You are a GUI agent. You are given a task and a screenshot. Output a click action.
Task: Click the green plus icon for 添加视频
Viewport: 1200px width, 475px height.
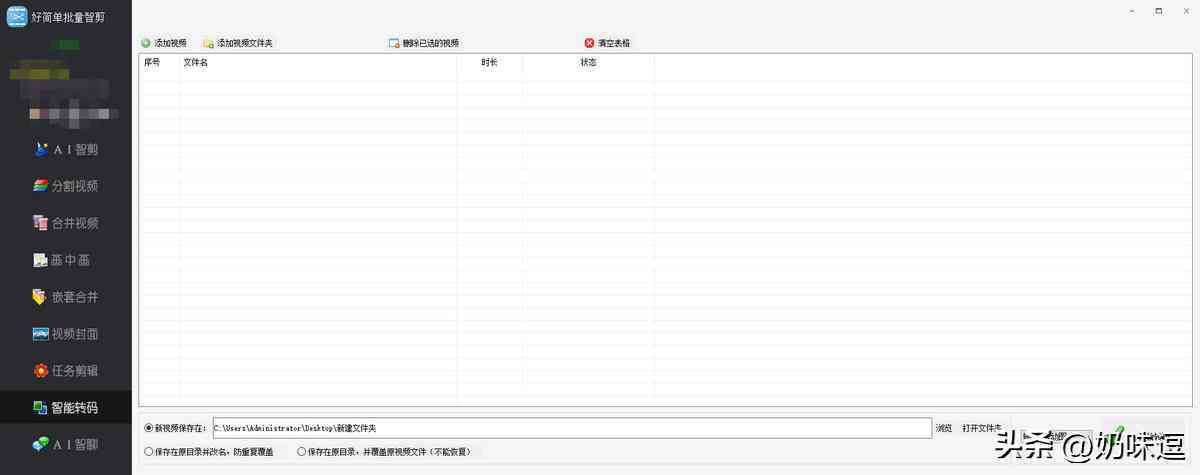click(146, 43)
